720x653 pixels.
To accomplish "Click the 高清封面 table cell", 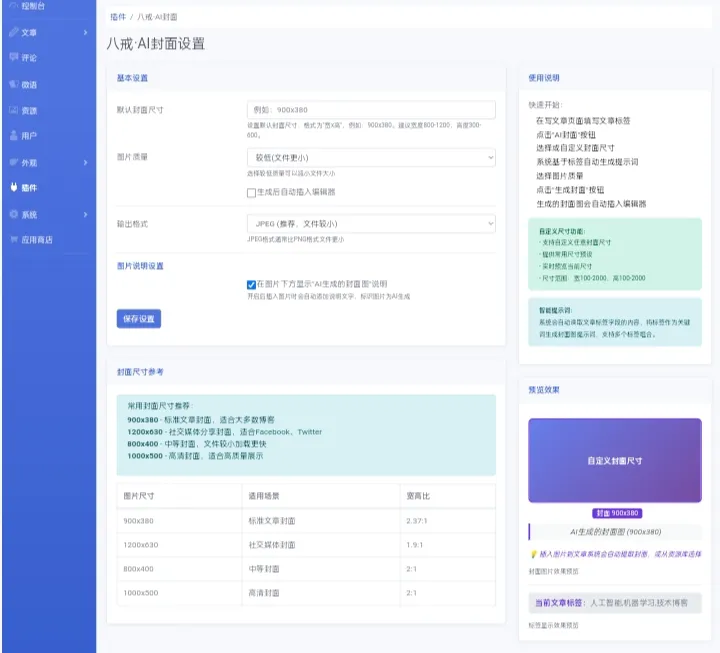I will (264, 593).
